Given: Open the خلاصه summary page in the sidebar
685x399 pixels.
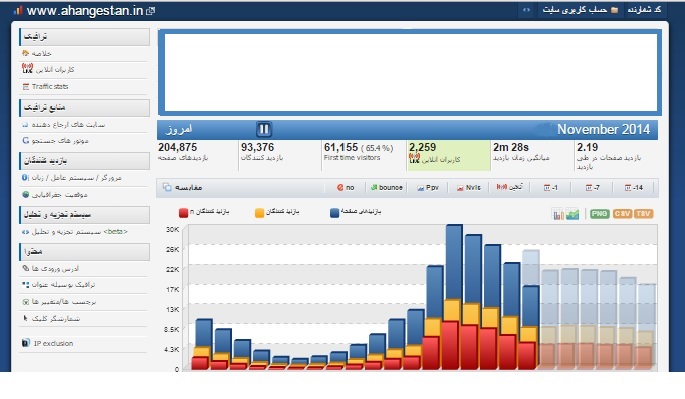Looking at the screenshot, I should pos(37,53).
